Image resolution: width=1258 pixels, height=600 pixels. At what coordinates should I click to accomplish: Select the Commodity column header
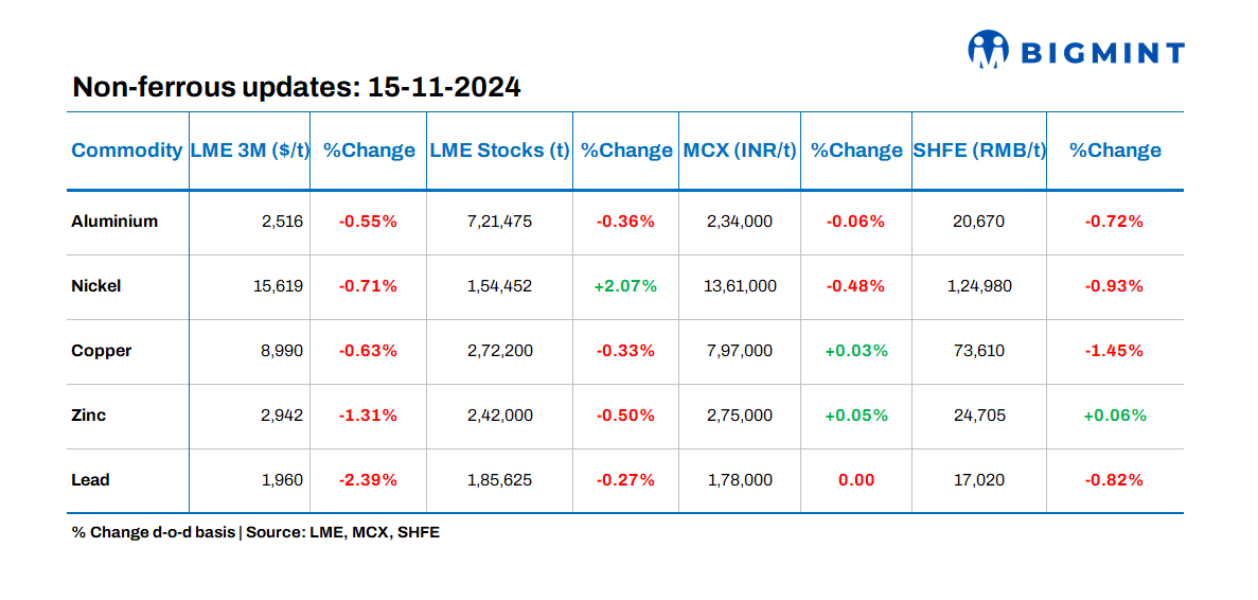click(127, 150)
